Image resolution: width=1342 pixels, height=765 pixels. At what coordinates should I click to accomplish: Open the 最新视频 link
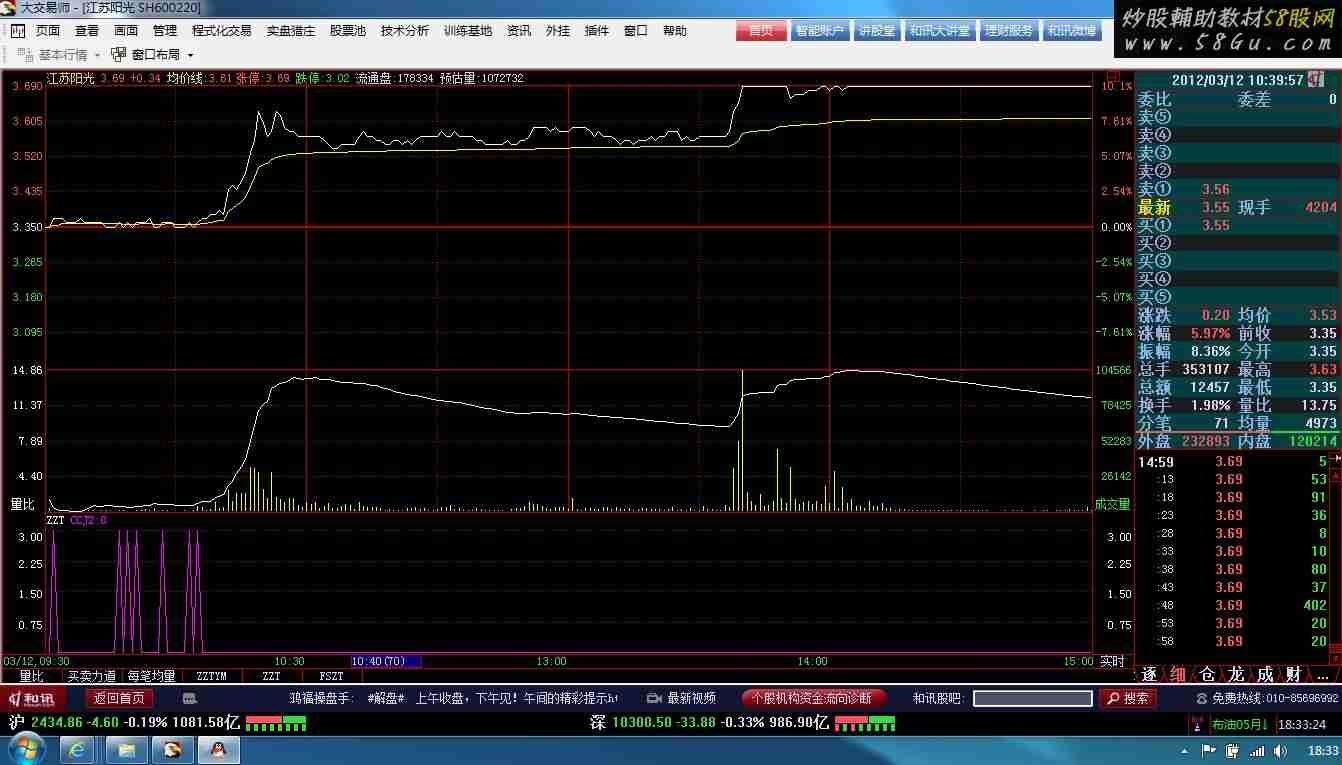[691, 698]
